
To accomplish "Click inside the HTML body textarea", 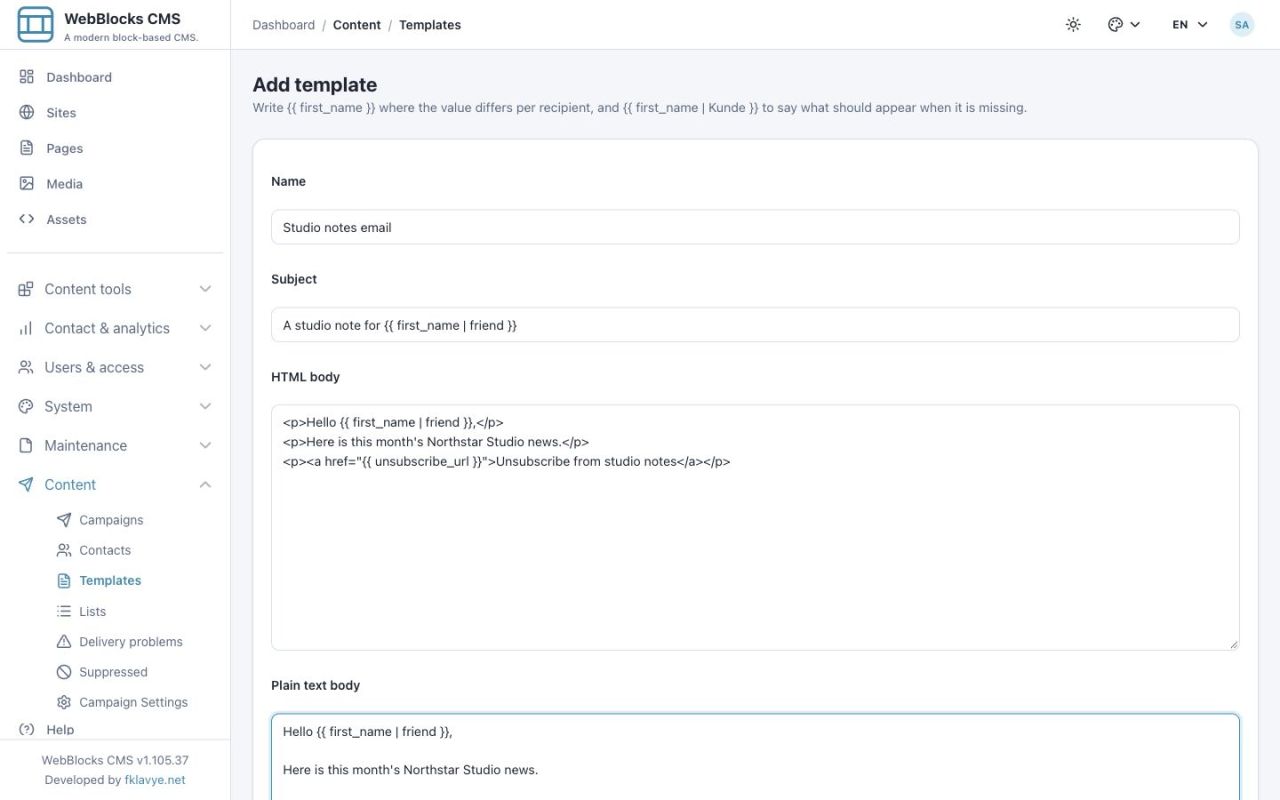I will [755, 528].
